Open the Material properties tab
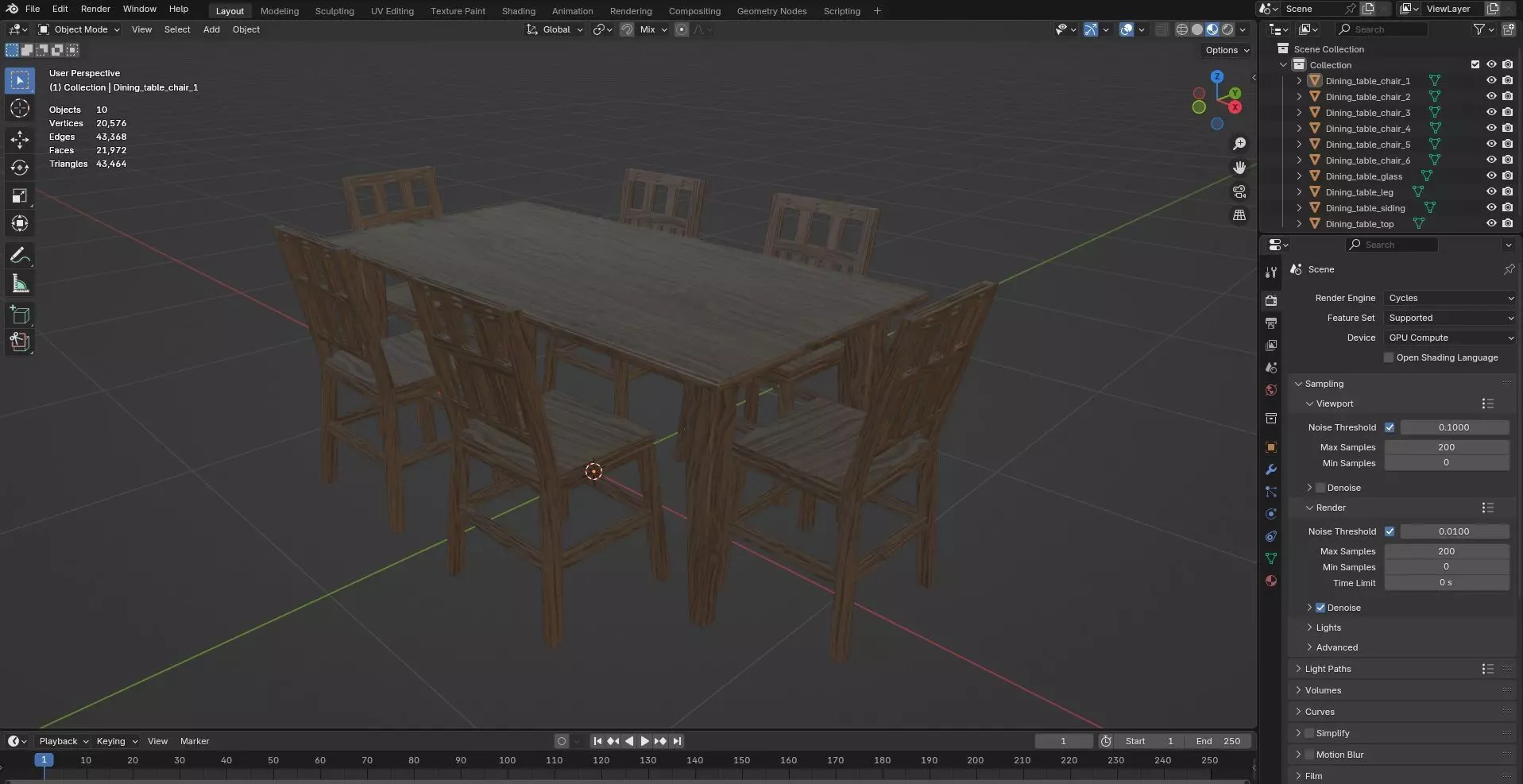The image size is (1523, 784). 1271,581
